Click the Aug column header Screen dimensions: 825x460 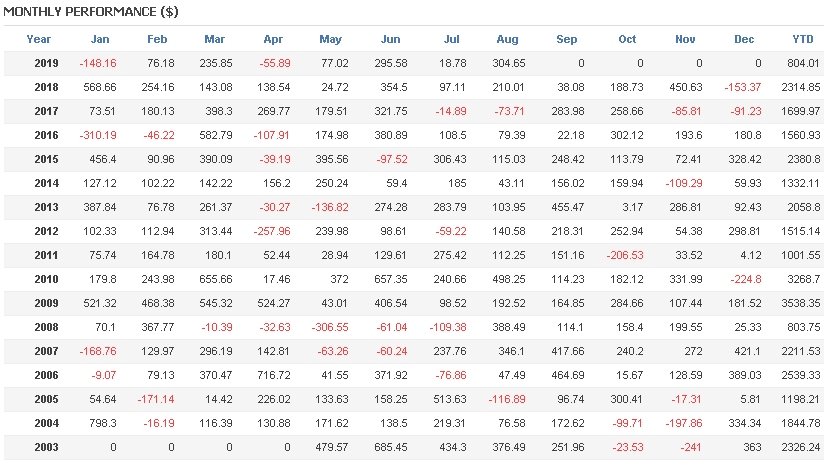point(507,39)
